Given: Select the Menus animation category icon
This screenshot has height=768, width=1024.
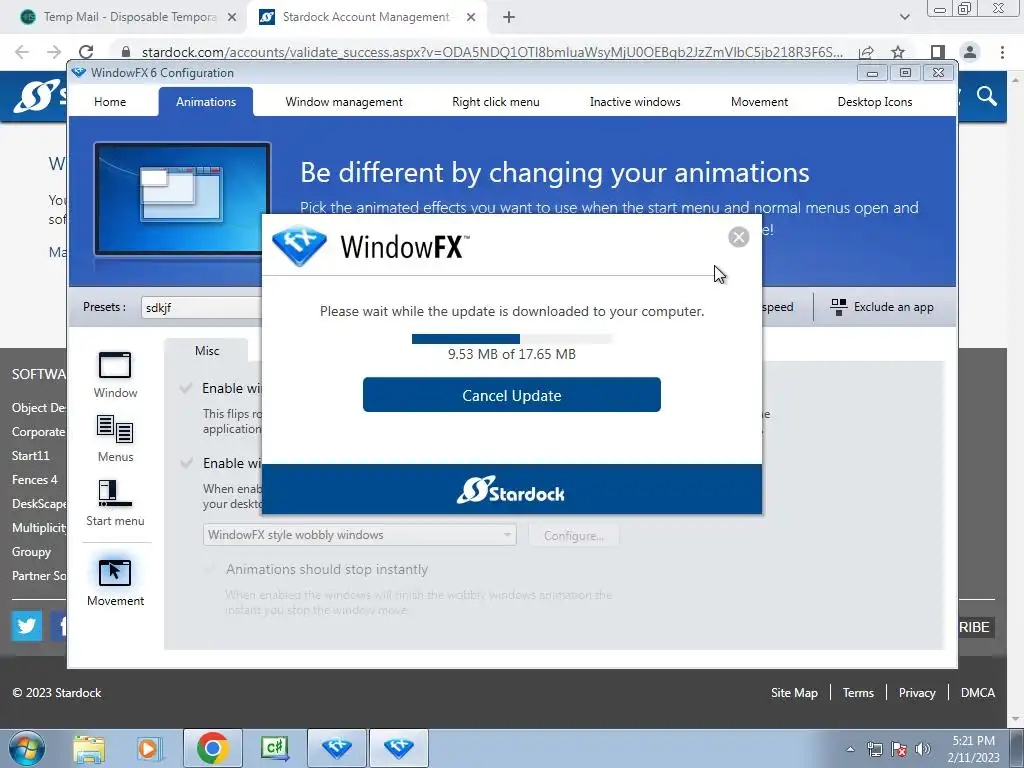Looking at the screenshot, I should (x=115, y=439).
